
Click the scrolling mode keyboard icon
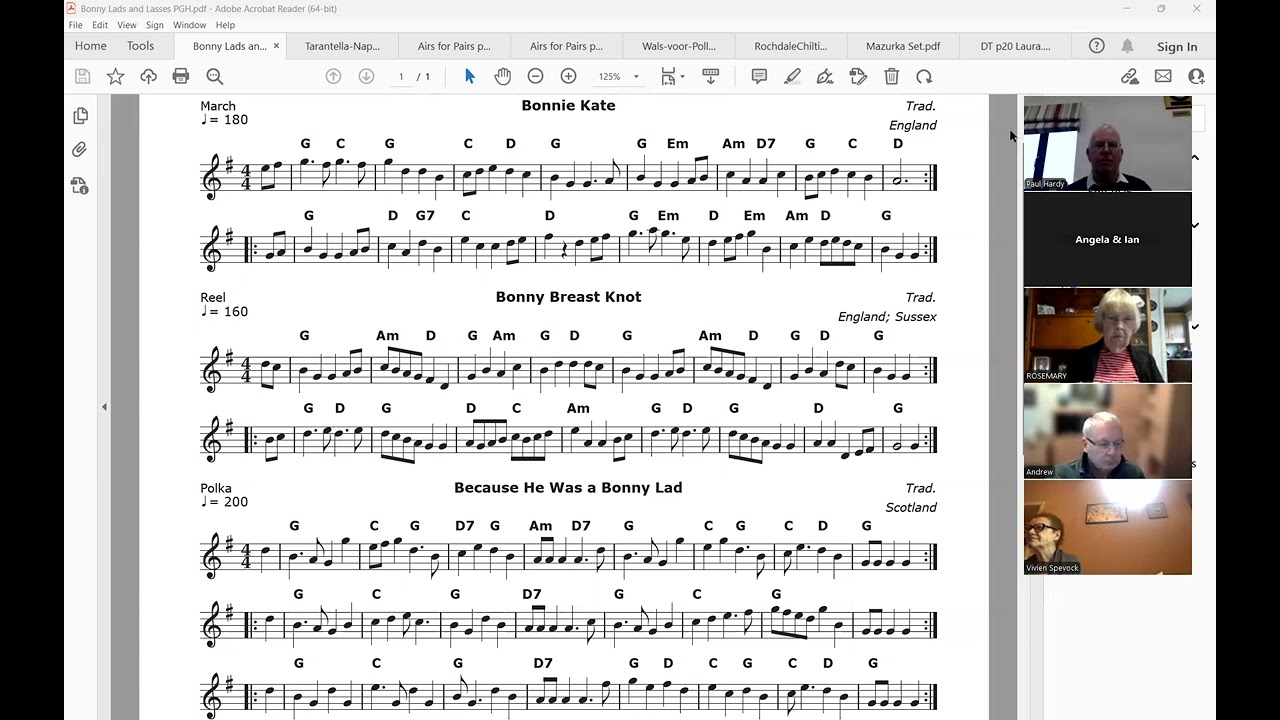pos(711,76)
